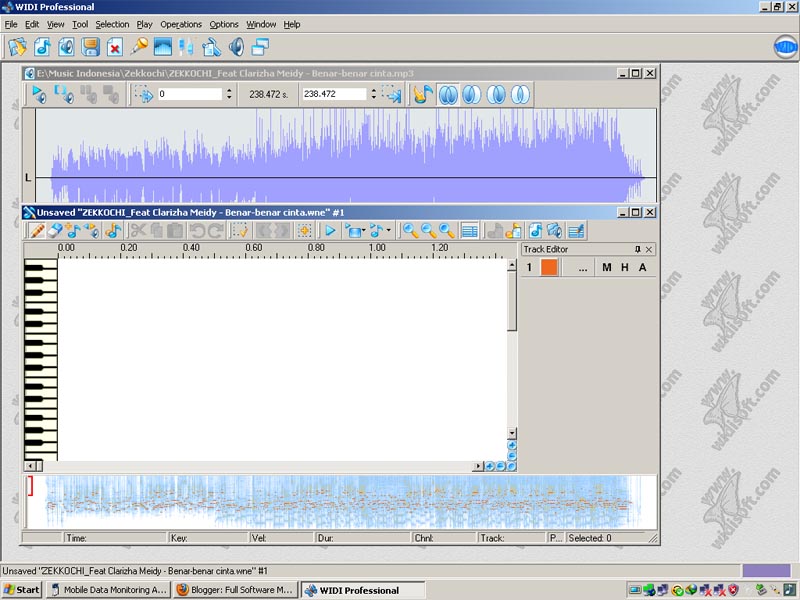Unpin the Track Editor panel
Viewport: 800px width, 600px height.
tap(637, 249)
